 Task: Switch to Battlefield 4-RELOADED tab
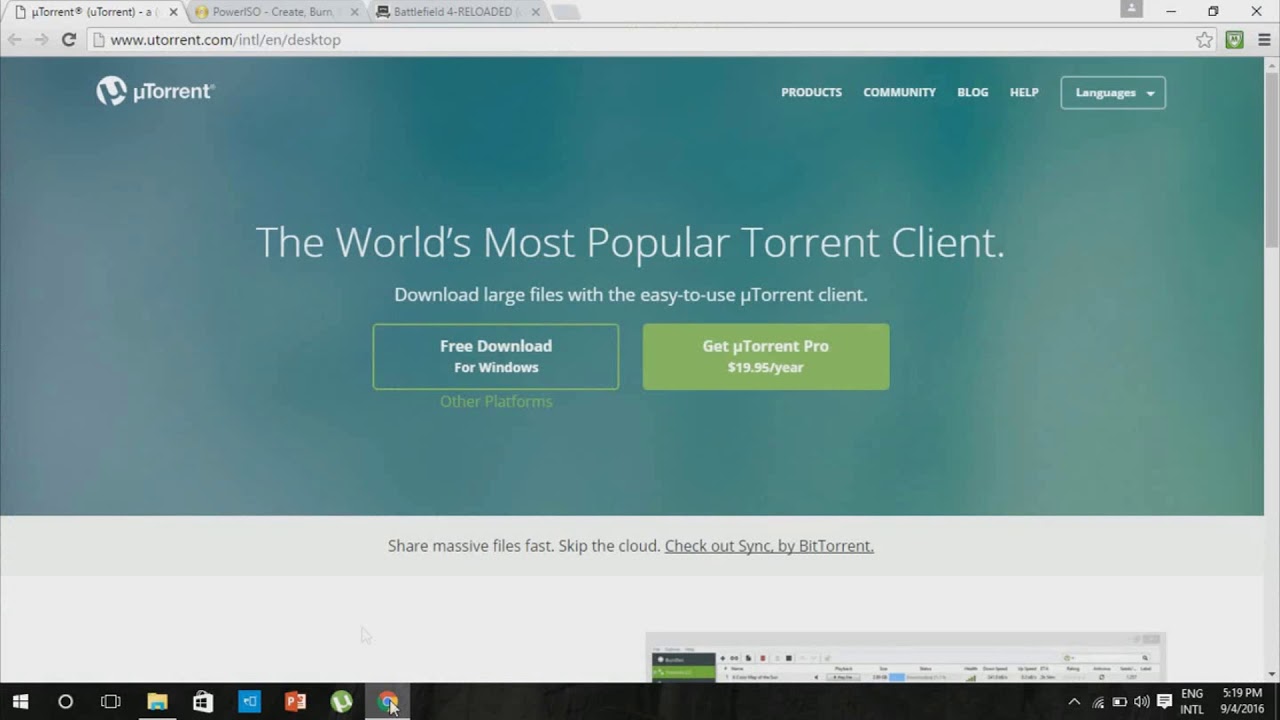pos(458,12)
